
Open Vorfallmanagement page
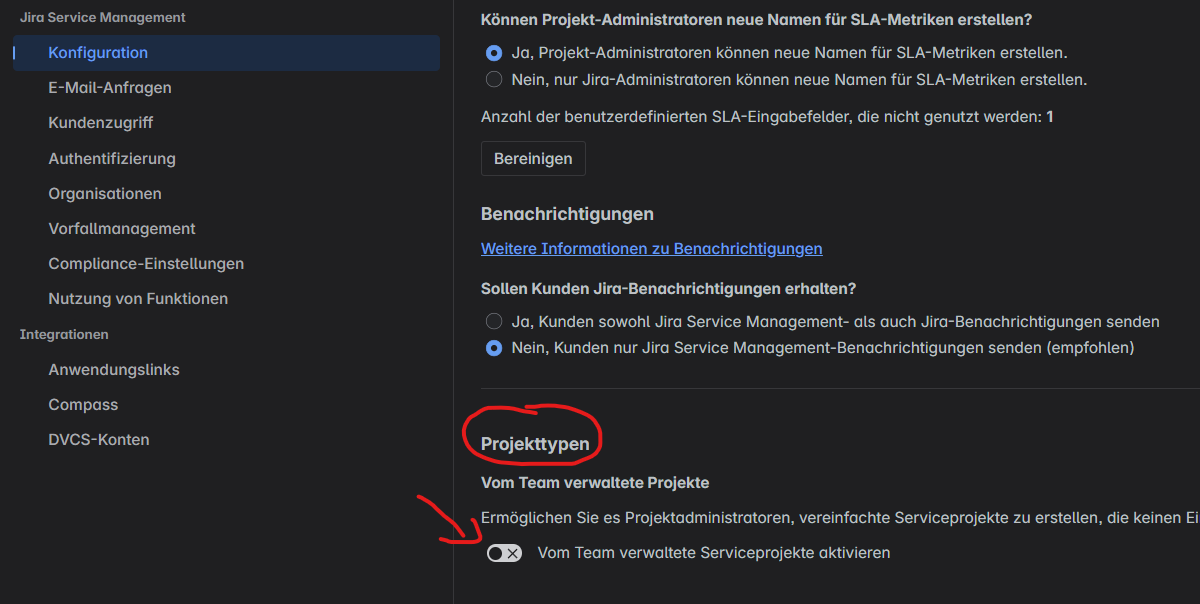tap(122, 228)
